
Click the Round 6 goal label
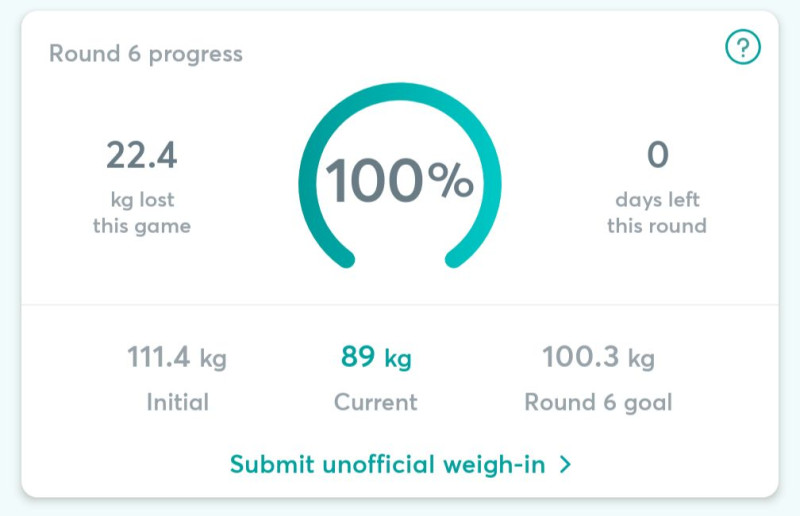point(598,403)
